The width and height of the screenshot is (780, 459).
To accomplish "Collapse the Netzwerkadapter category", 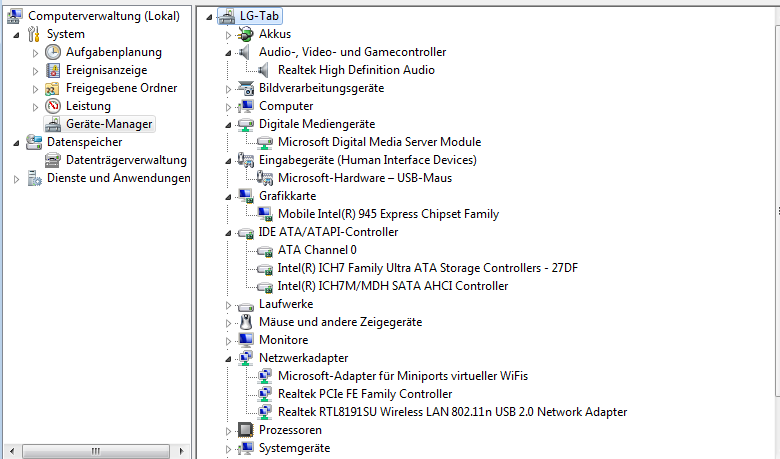I will (228, 359).
